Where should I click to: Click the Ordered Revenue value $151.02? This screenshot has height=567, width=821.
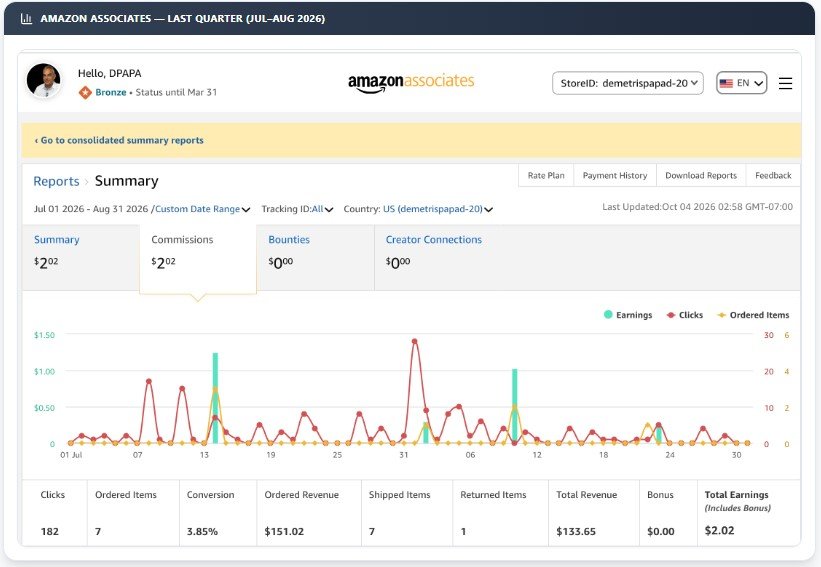click(284, 531)
